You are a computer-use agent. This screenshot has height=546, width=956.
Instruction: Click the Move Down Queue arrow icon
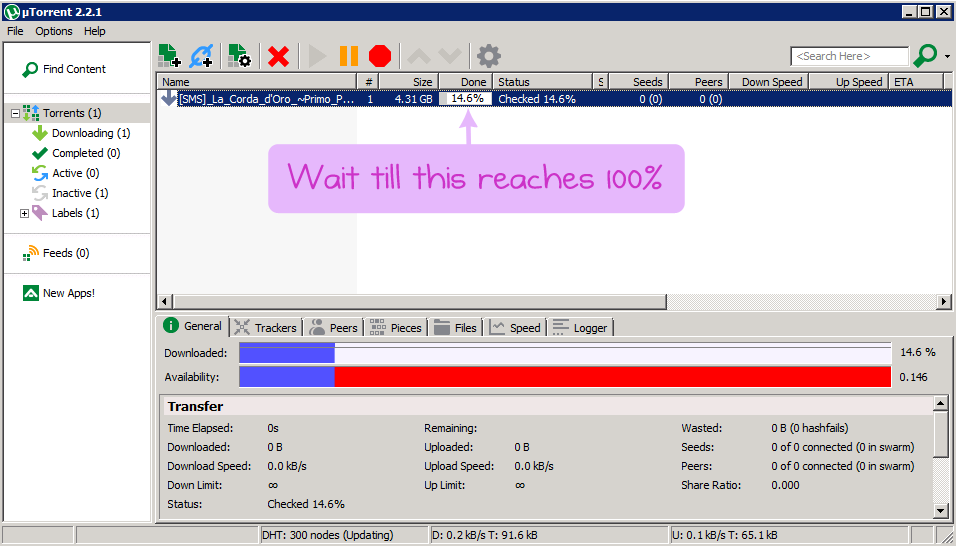pyautogui.click(x=450, y=56)
